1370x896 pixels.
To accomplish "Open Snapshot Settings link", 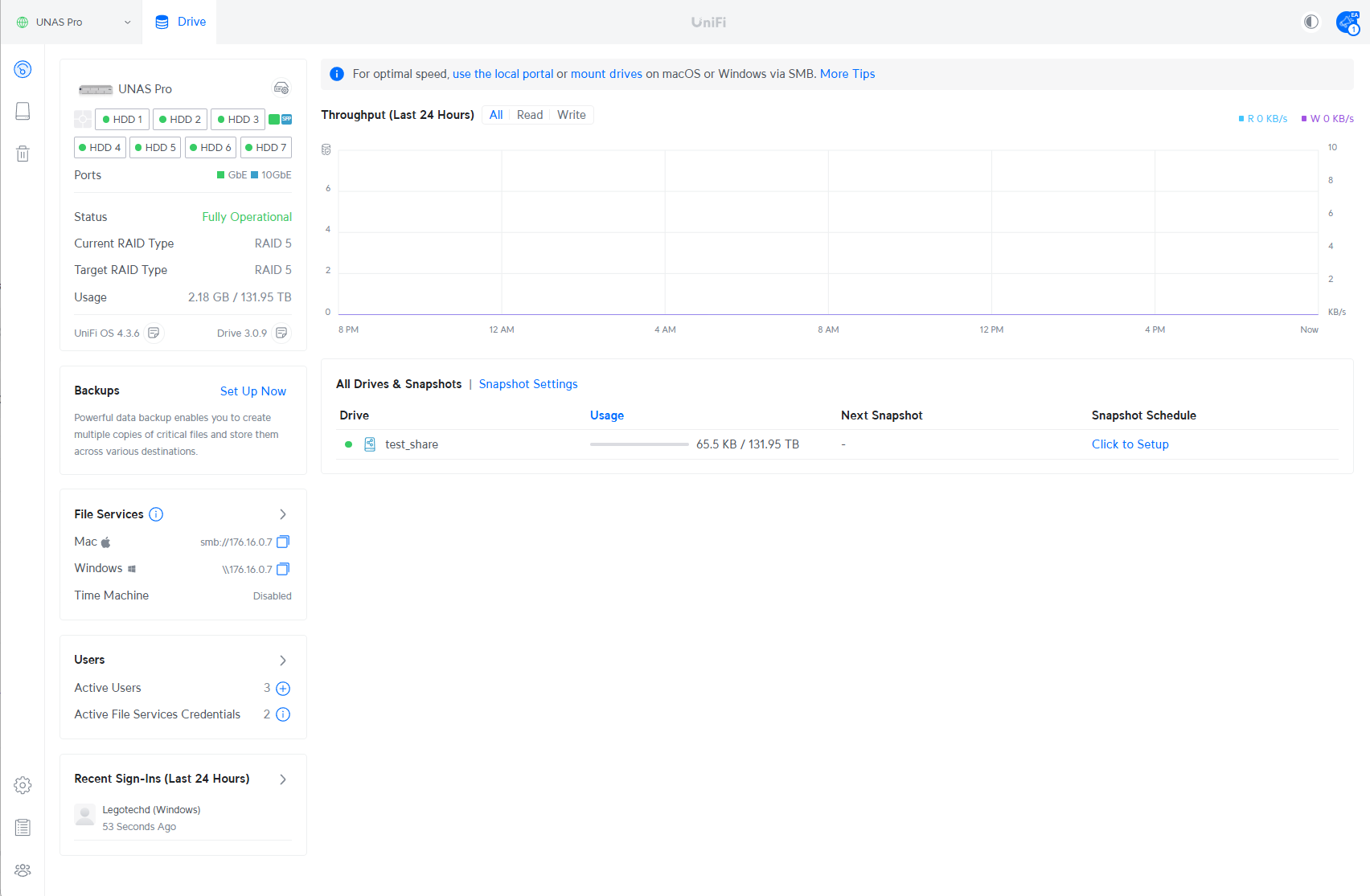I will tap(528, 384).
